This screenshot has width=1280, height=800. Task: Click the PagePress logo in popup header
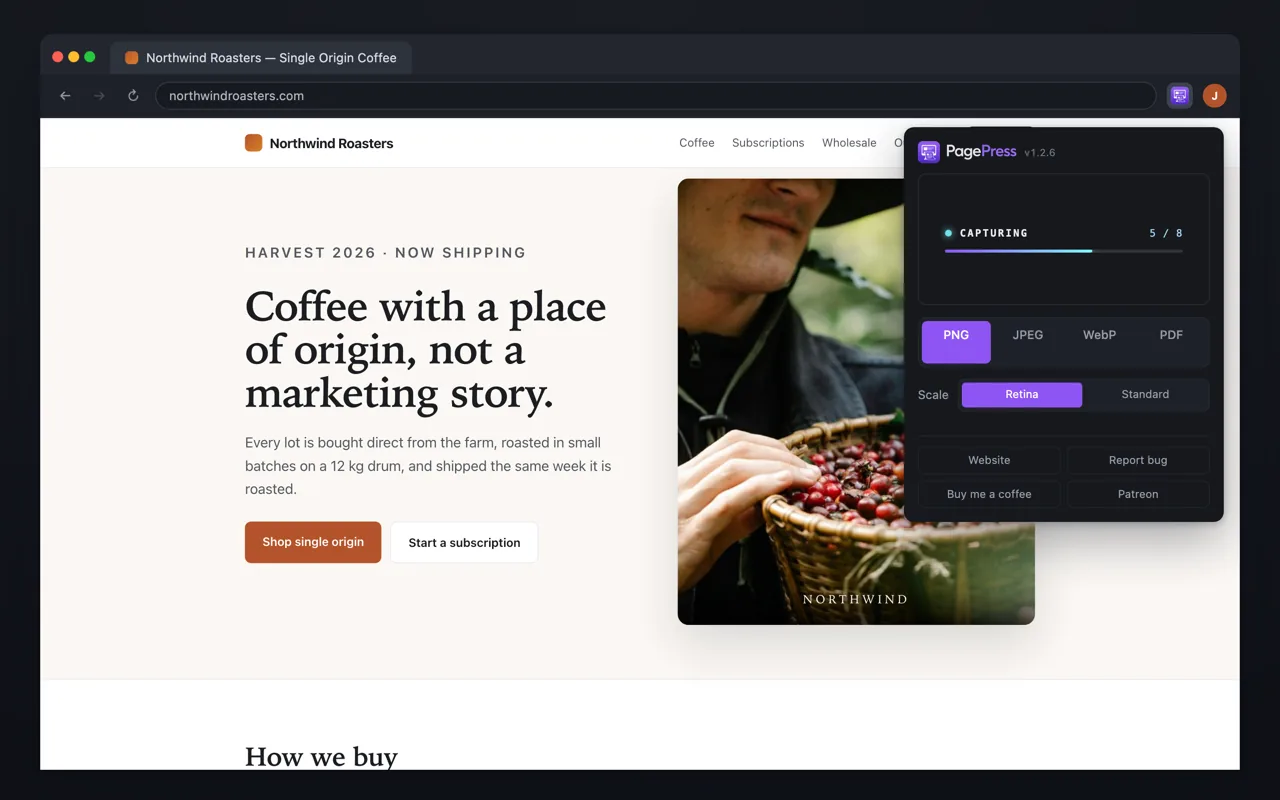coord(929,152)
